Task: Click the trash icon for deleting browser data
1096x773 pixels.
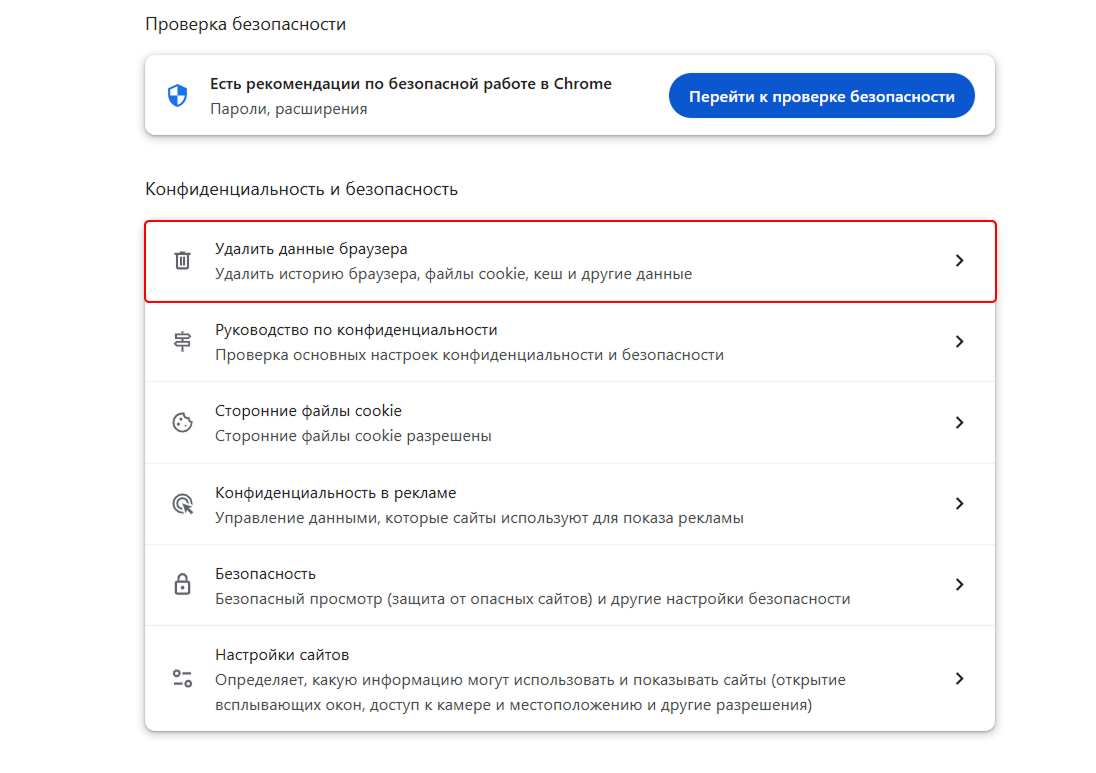Action: 182,260
